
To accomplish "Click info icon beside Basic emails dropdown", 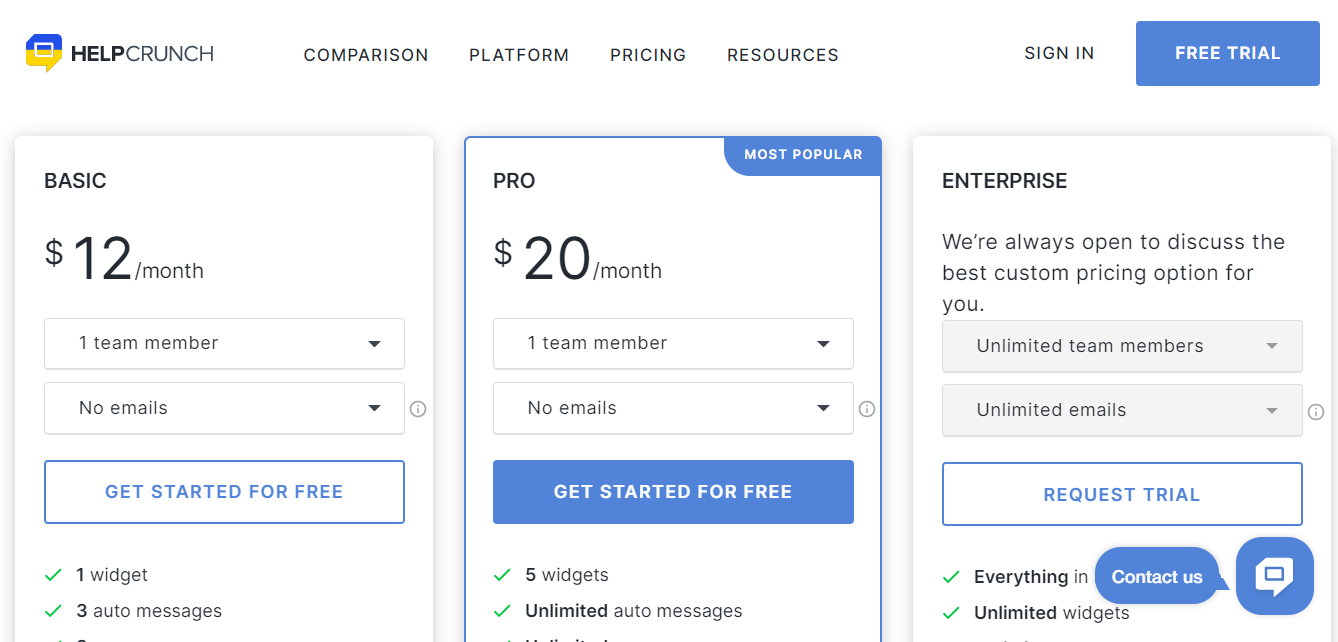I will (418, 409).
